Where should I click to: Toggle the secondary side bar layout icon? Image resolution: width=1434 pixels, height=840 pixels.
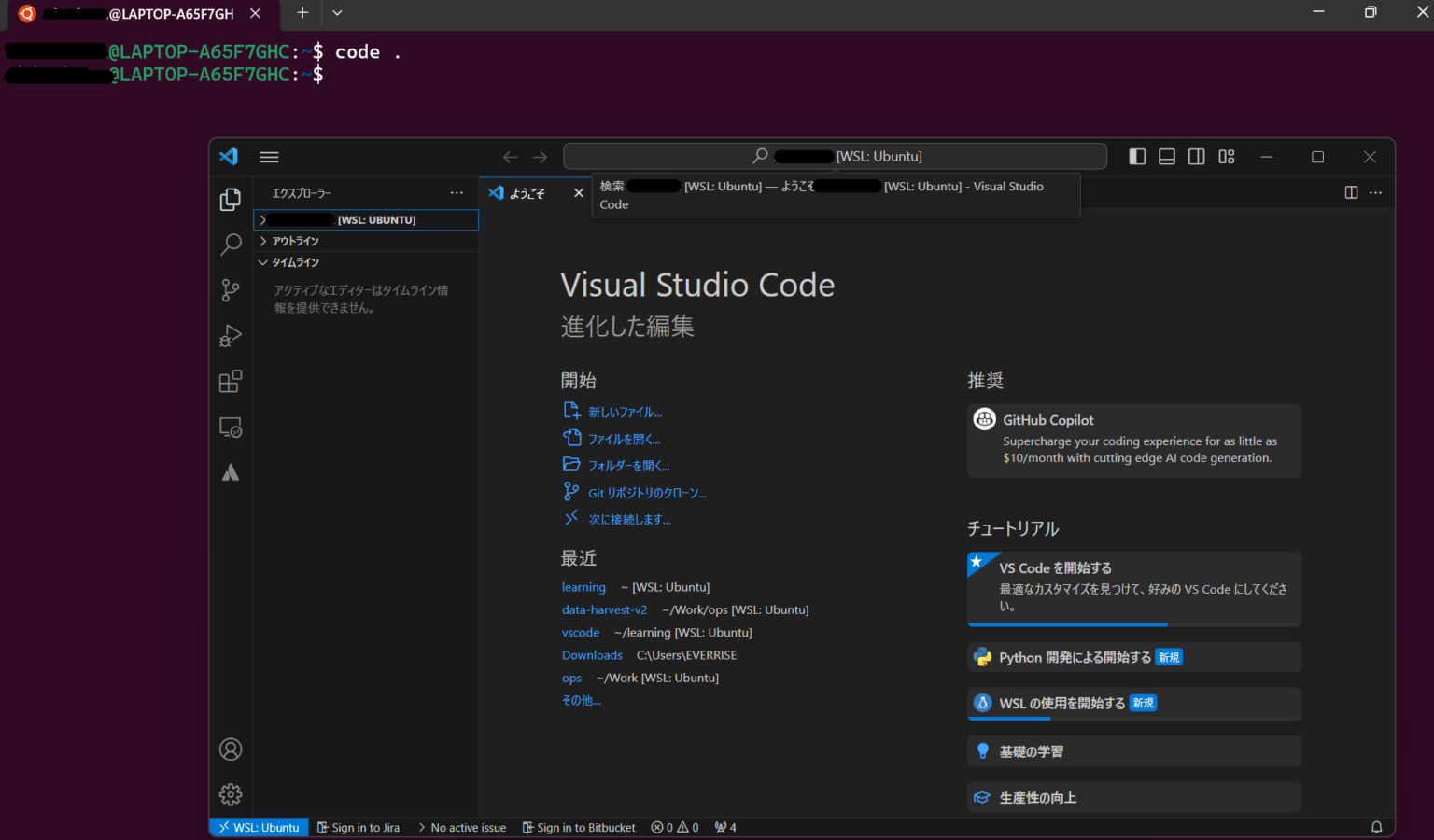1197,157
